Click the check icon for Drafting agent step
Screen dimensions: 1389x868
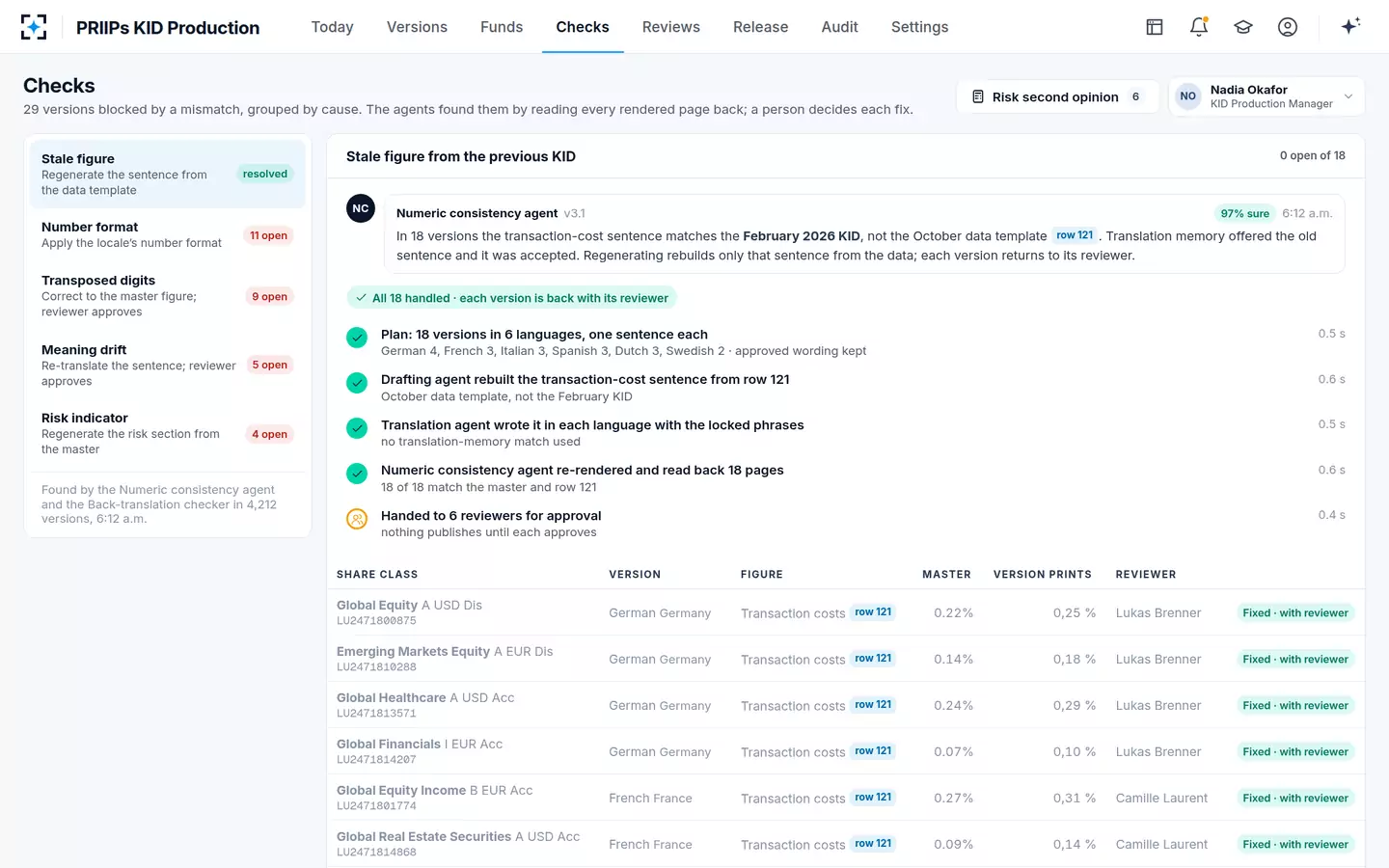coord(357,383)
